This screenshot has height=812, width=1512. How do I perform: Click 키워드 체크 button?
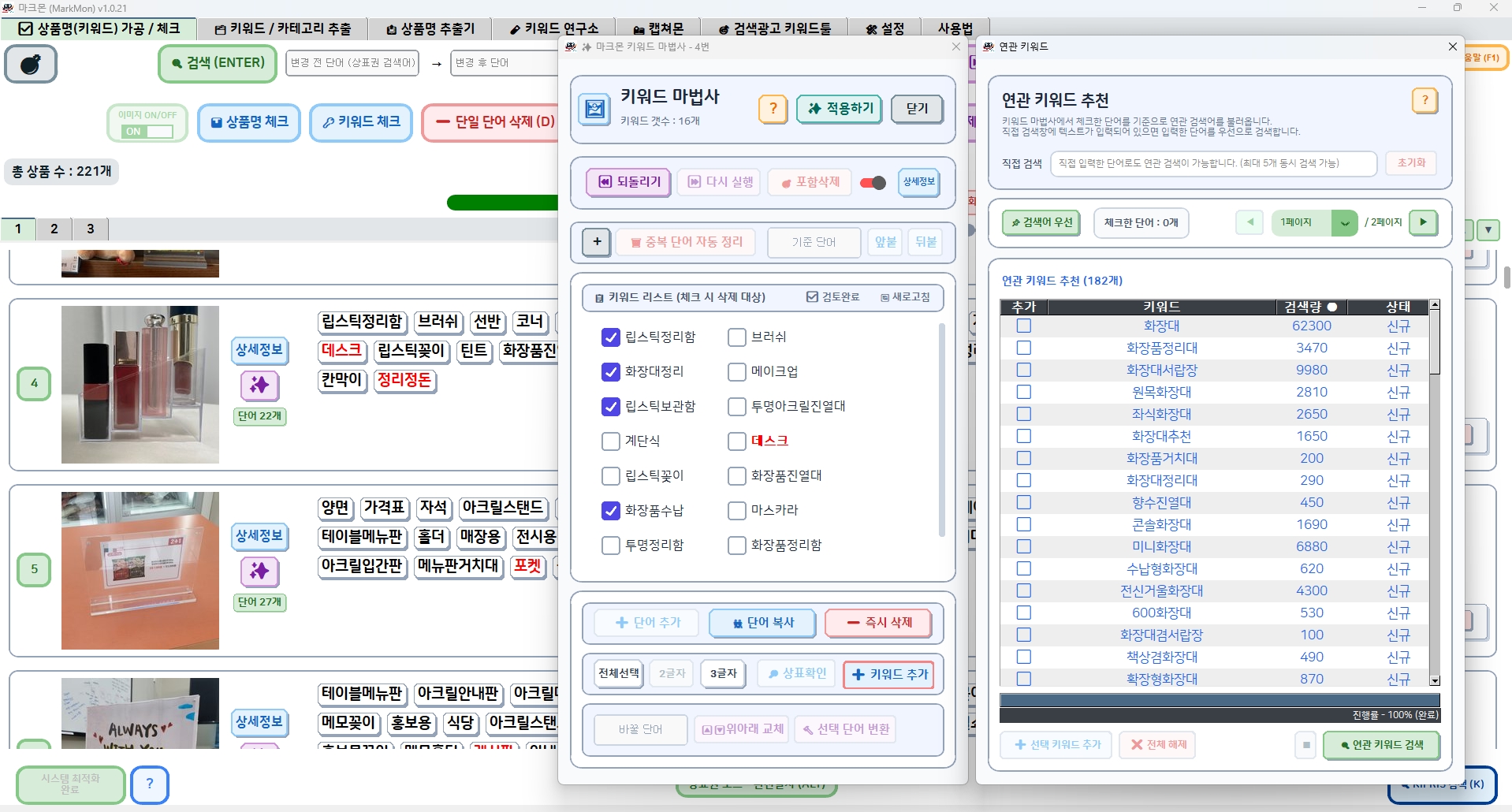(361, 122)
